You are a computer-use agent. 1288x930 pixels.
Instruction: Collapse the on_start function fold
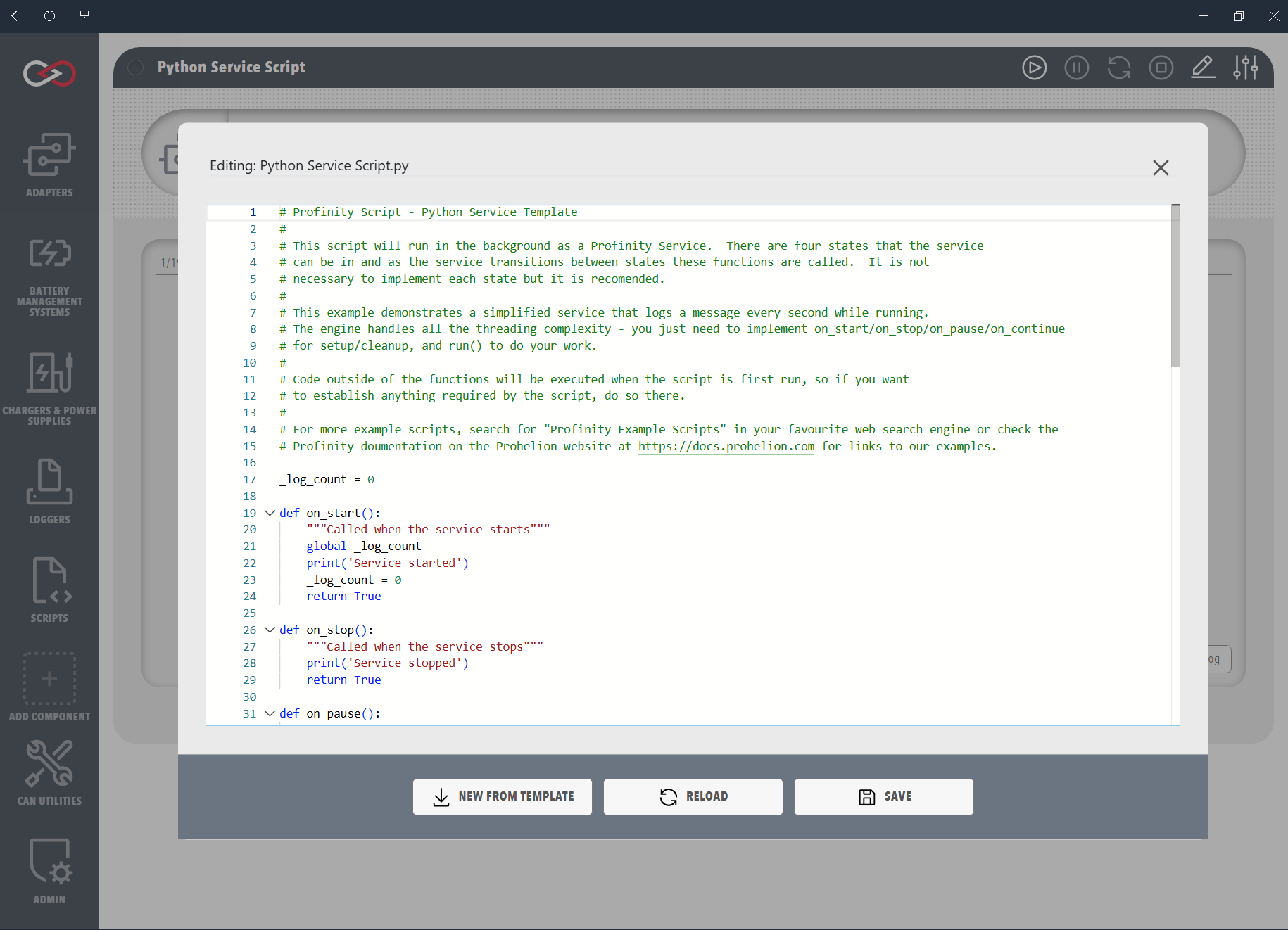pos(270,513)
